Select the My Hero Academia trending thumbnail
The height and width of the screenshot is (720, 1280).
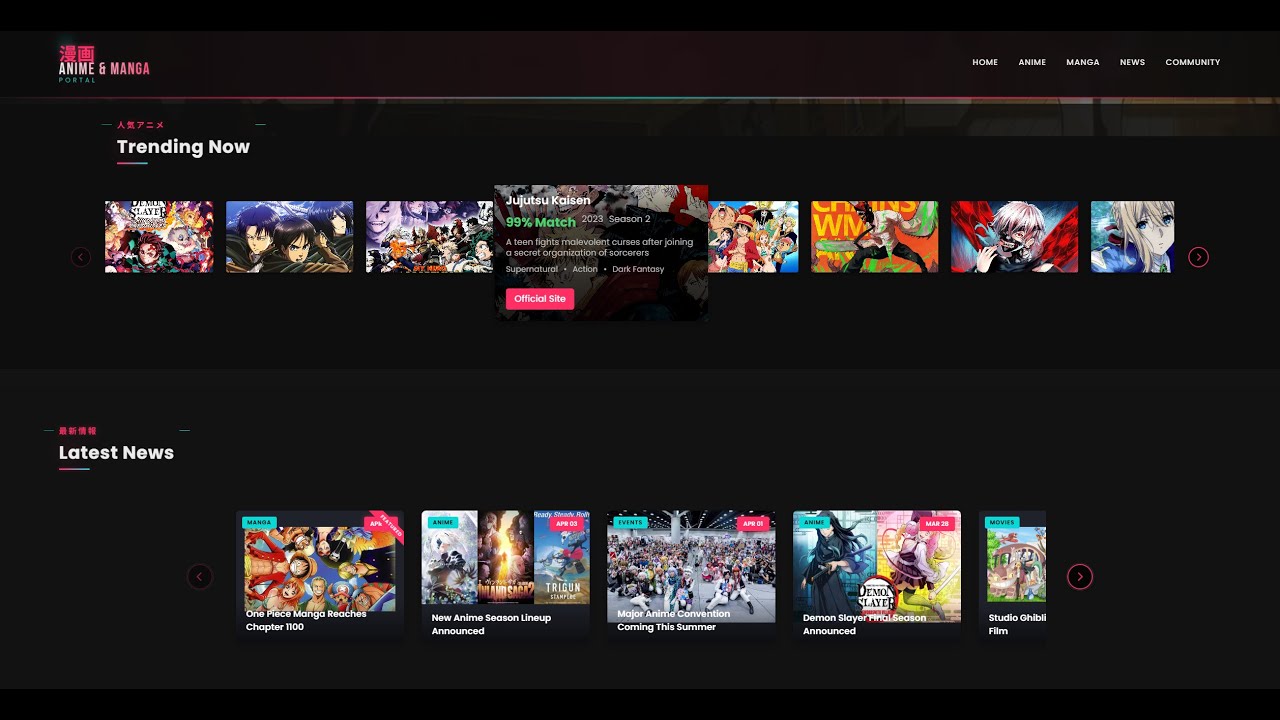(x=430, y=237)
